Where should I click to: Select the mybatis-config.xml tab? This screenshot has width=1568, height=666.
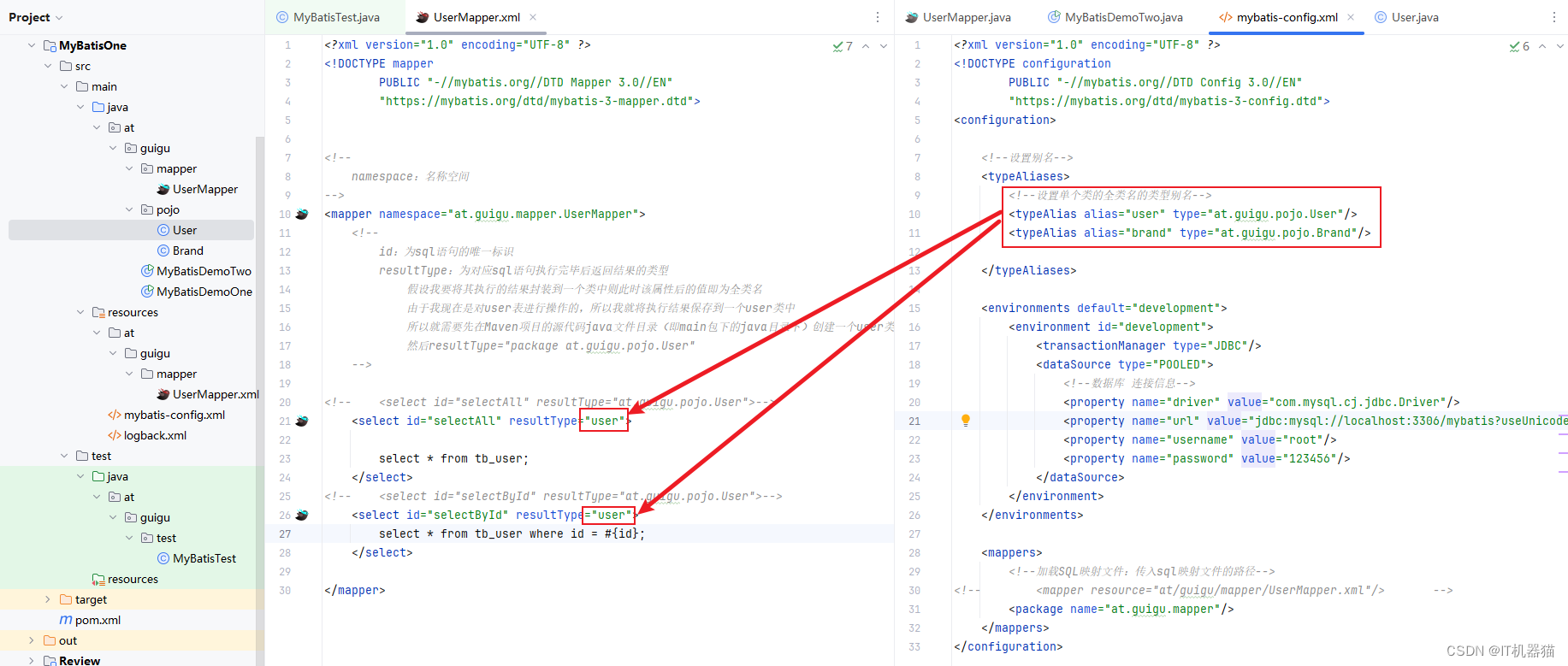(1287, 17)
